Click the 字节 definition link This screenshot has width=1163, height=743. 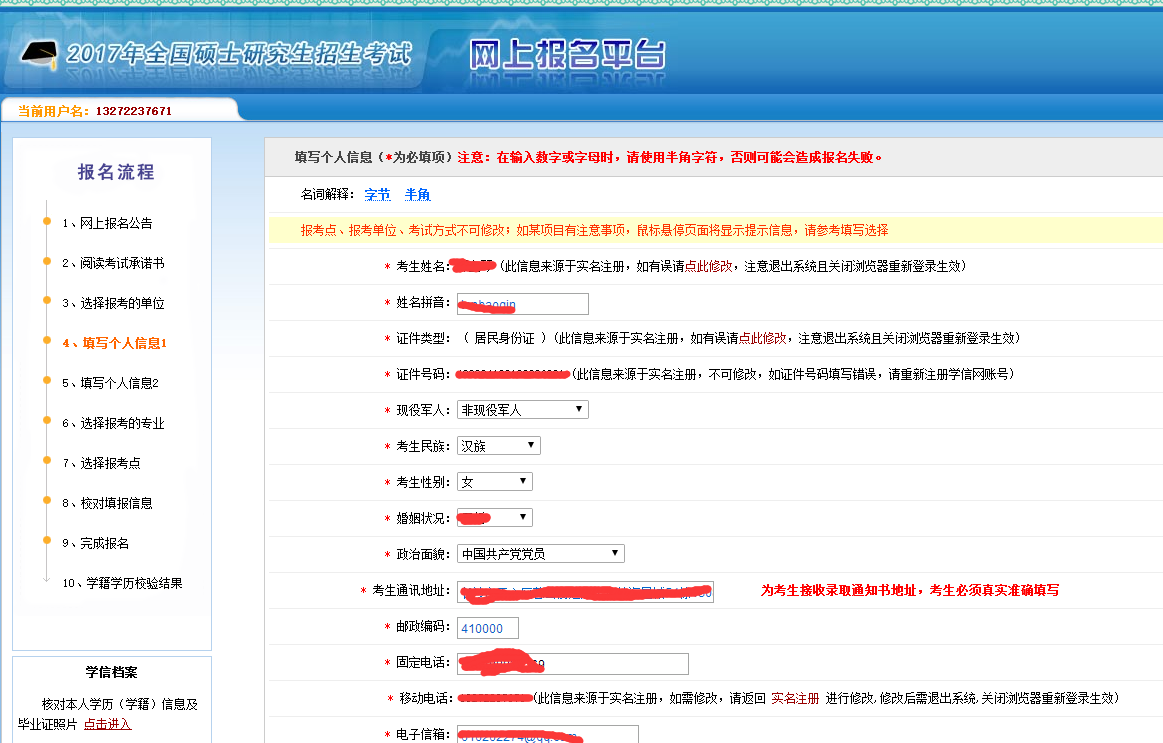(x=377, y=194)
